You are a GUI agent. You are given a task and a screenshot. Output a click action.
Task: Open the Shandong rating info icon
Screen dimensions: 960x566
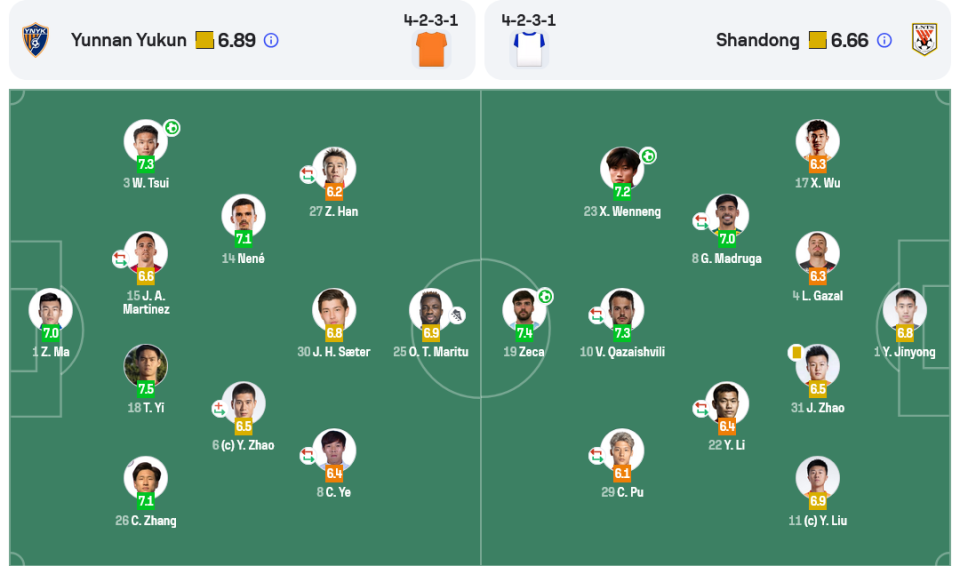(x=884, y=41)
